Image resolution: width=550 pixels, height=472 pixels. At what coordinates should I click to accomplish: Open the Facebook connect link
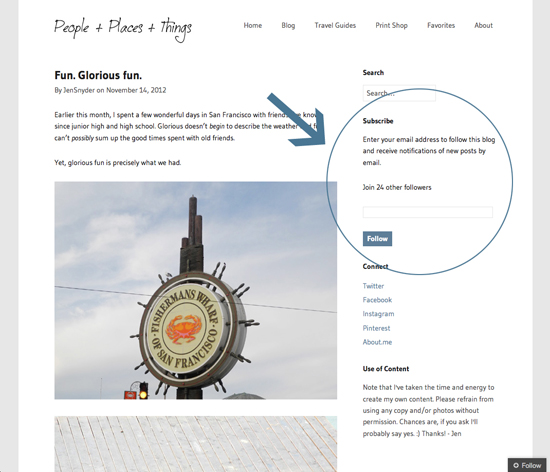[x=377, y=300]
